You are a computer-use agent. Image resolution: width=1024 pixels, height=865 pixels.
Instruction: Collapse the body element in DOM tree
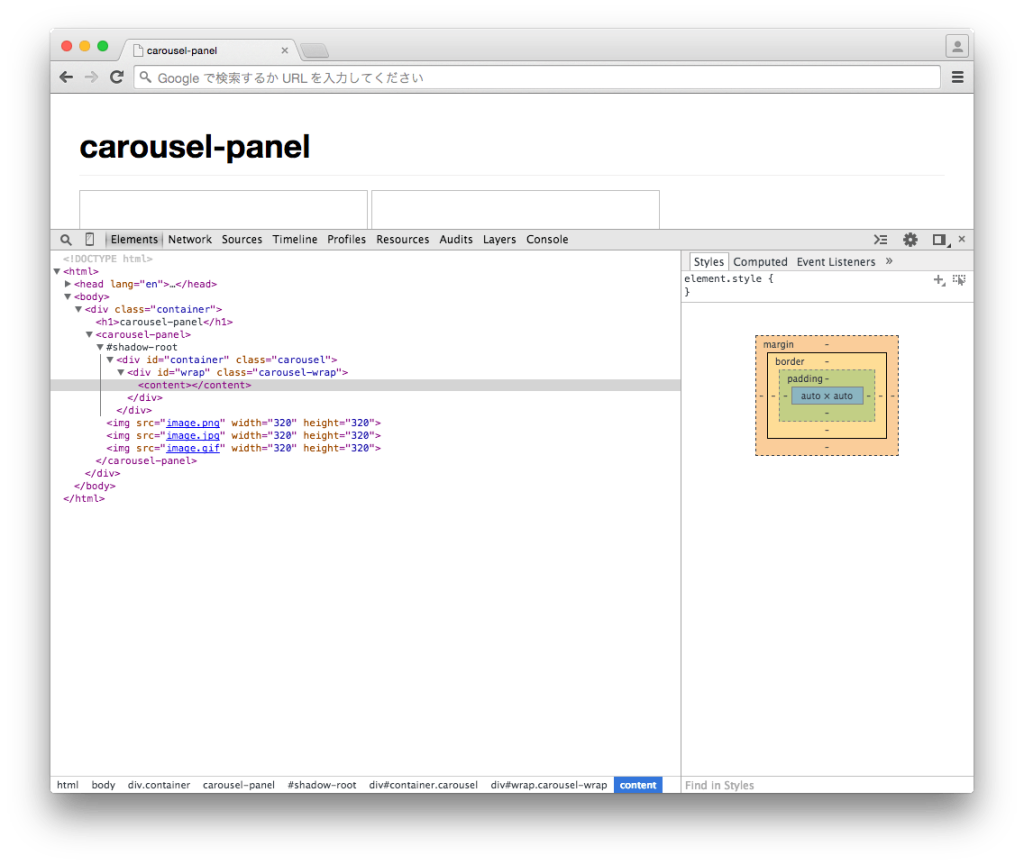[x=68, y=296]
